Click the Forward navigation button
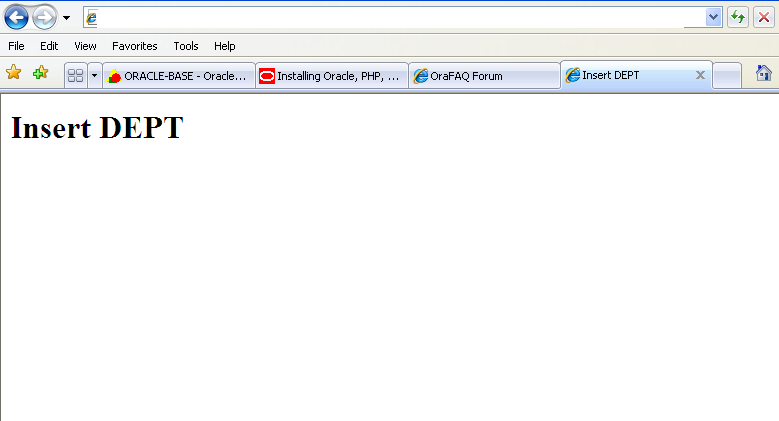779x421 pixels. click(x=44, y=17)
